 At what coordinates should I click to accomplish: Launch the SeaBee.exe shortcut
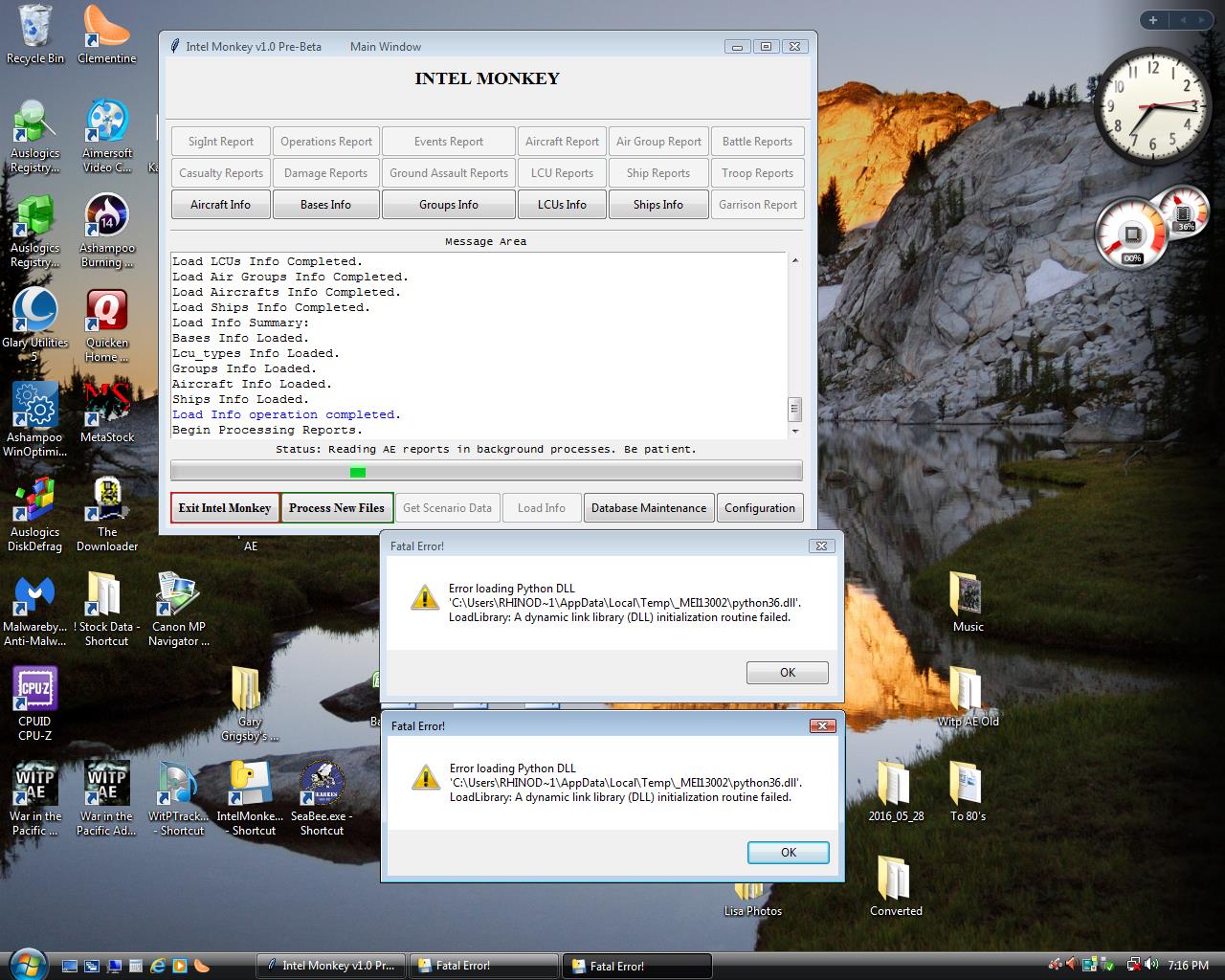pyautogui.click(x=322, y=780)
